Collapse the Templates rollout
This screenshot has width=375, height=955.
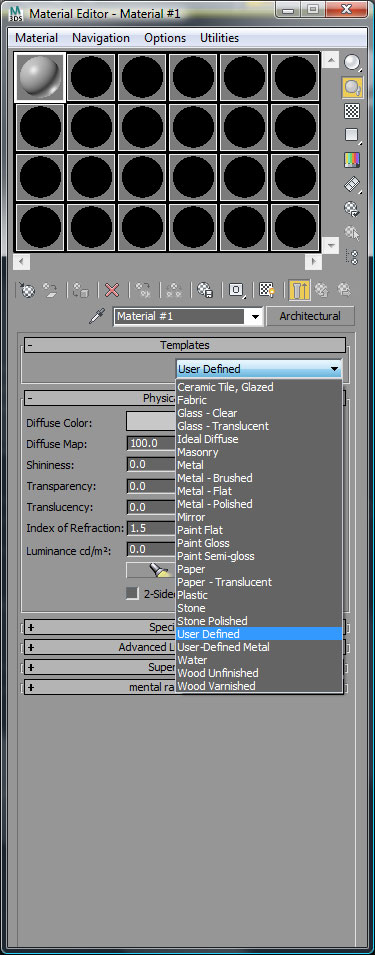[185, 345]
